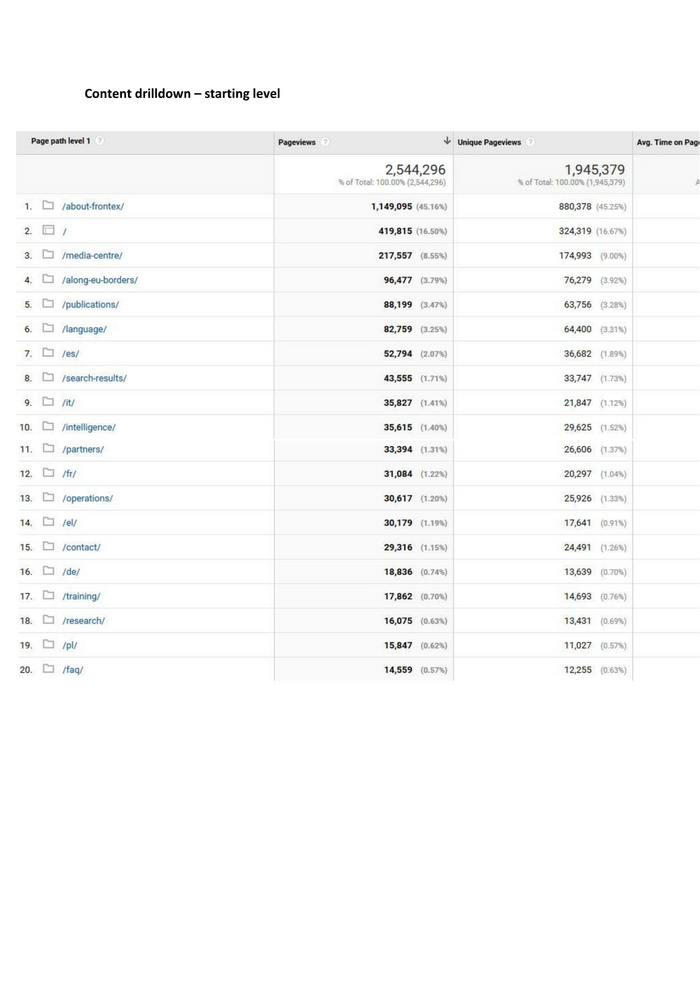This screenshot has width=700, height=990.
Task: Open the /partners/ page path link
Action: click(x=83, y=449)
